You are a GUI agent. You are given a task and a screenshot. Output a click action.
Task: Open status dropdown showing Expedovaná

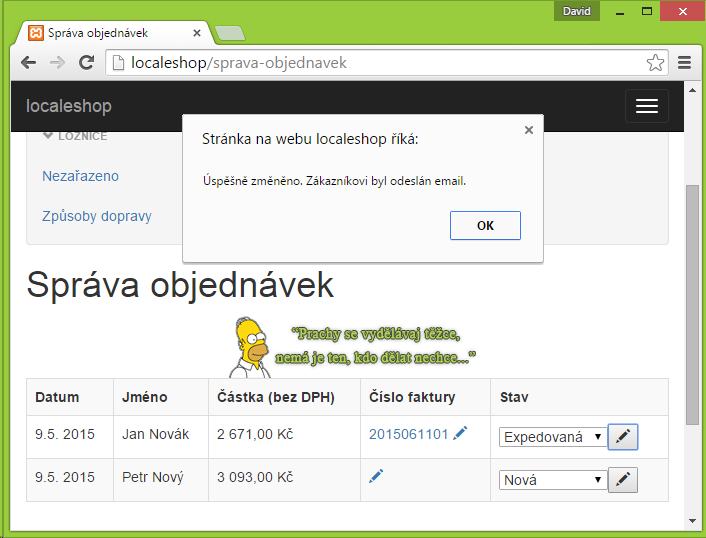click(x=553, y=437)
